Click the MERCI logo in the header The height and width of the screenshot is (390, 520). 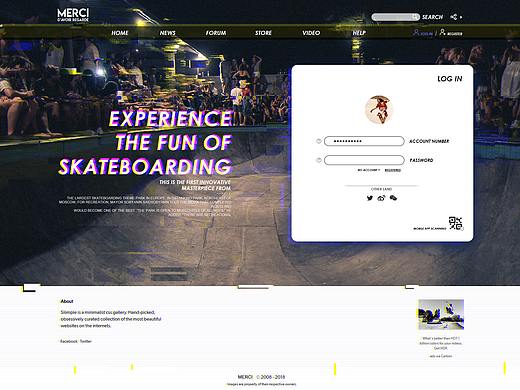point(73,15)
